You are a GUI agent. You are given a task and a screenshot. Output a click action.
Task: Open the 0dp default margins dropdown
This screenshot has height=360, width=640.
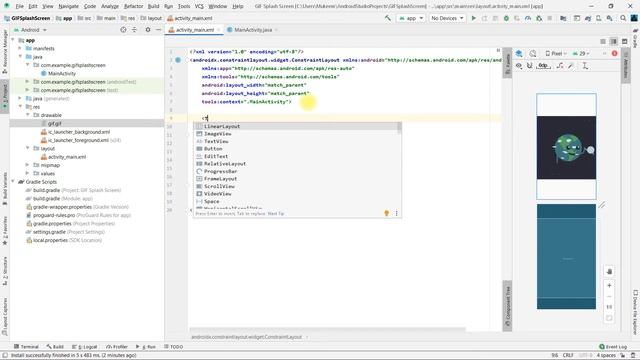point(543,66)
